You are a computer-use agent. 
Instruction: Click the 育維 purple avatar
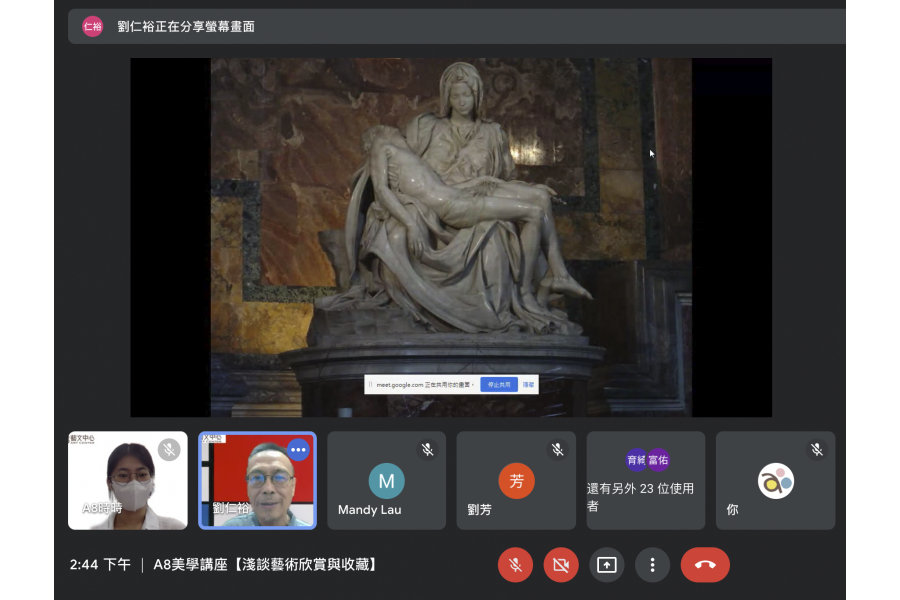click(x=636, y=460)
